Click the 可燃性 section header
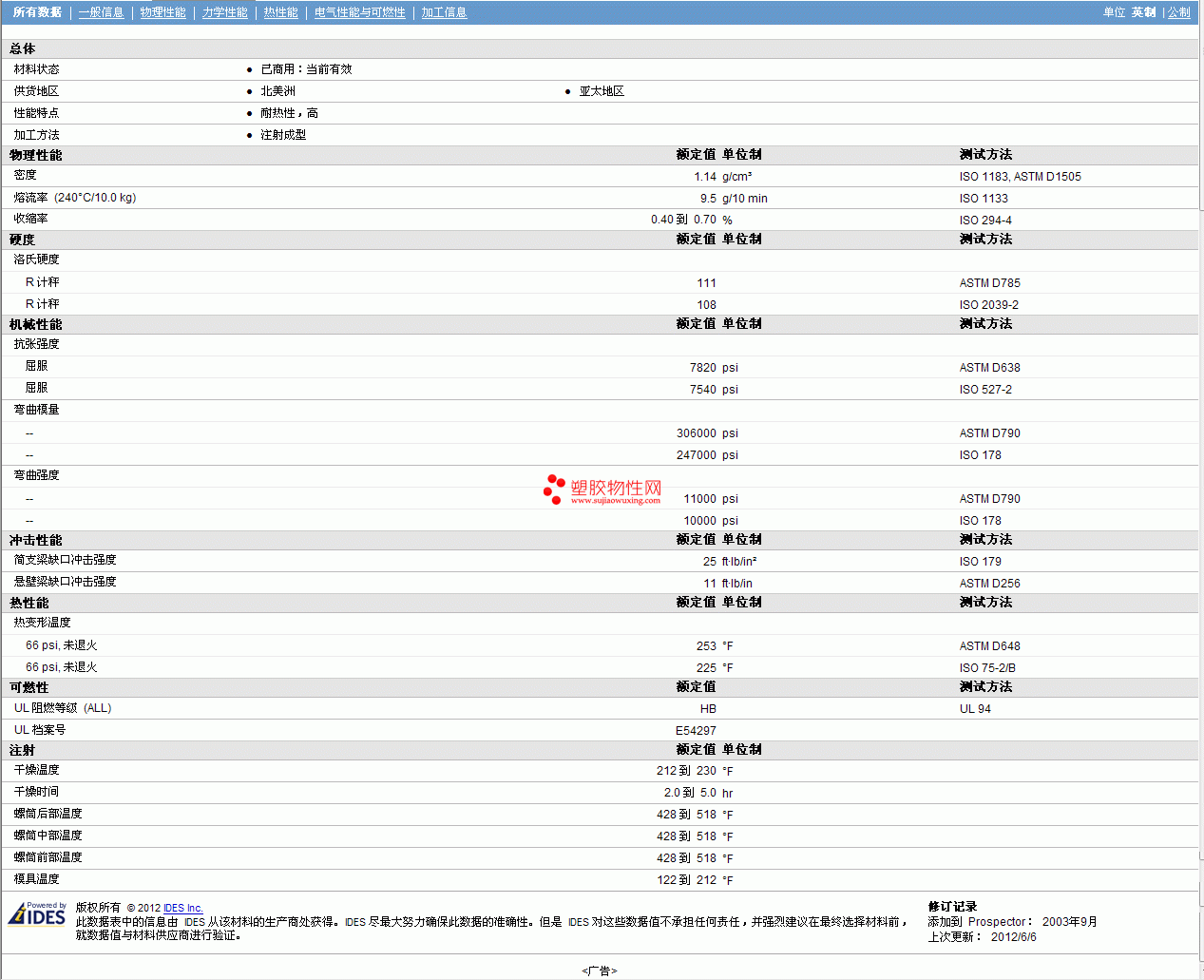This screenshot has width=1204, height=980. [x=29, y=687]
